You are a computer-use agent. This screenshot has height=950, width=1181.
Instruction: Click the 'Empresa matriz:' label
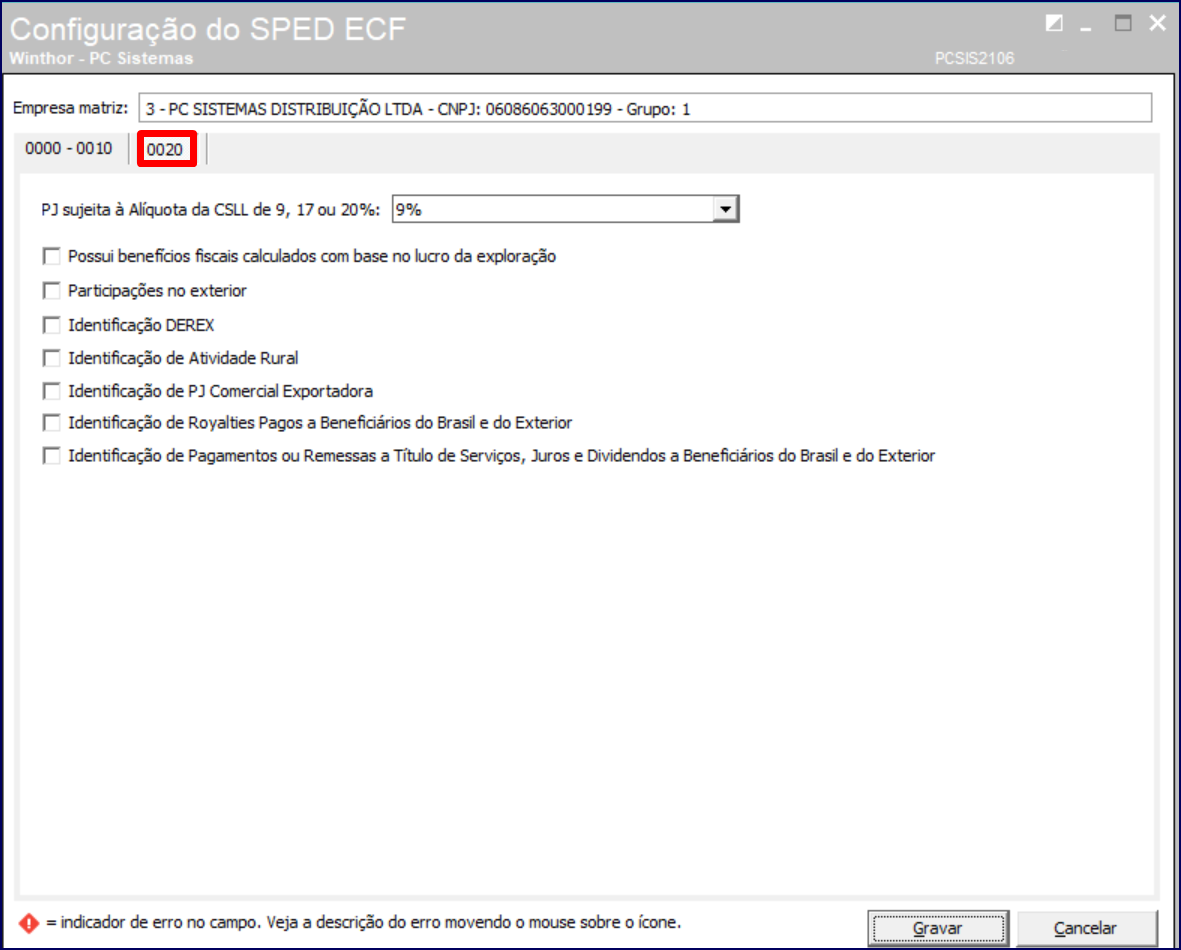coord(70,108)
